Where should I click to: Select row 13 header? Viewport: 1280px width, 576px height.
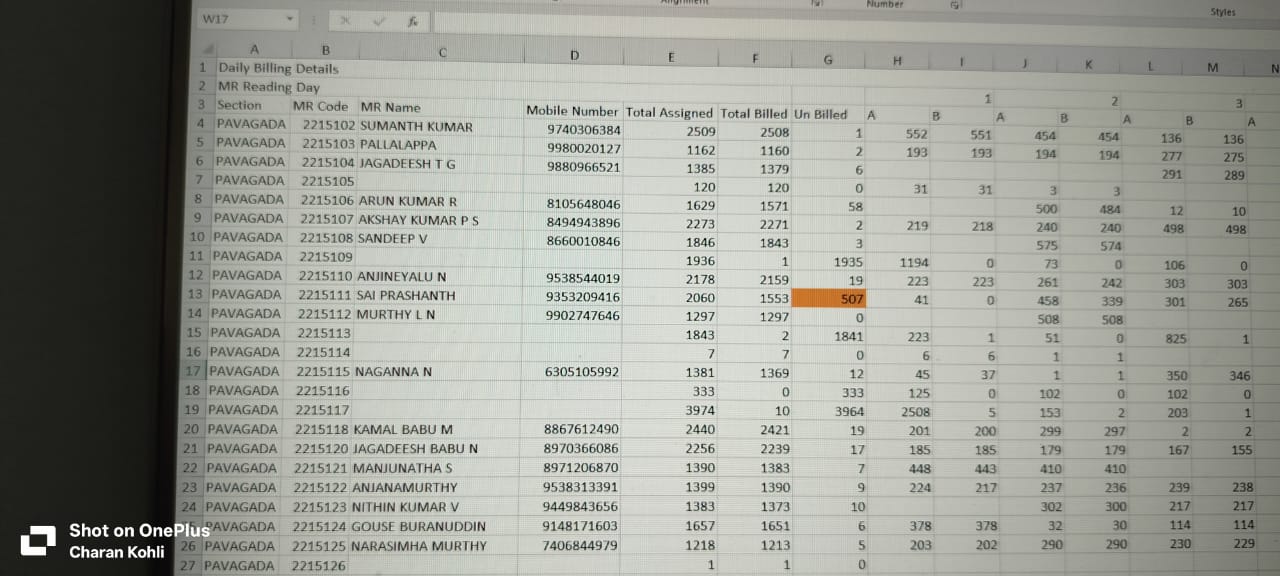tap(195, 294)
